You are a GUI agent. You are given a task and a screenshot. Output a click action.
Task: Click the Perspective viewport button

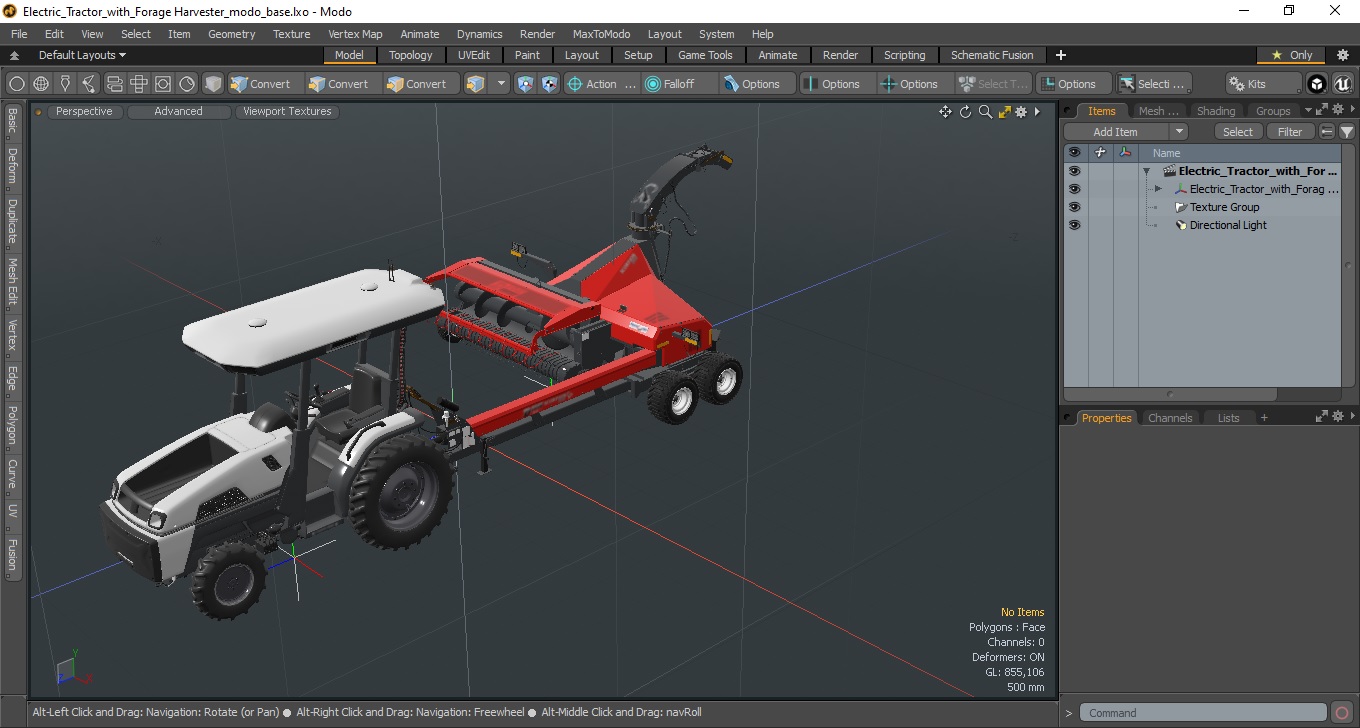[x=84, y=112]
